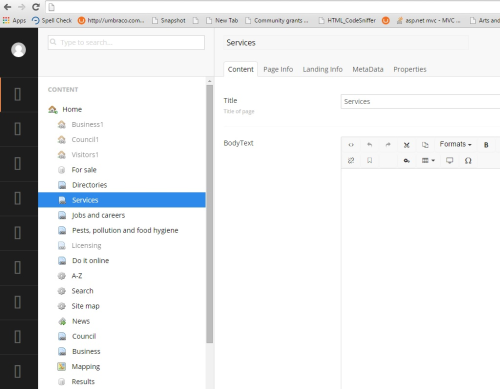The width and height of the screenshot is (500, 389).
Task: Select the News tree node
Action: 81,321
